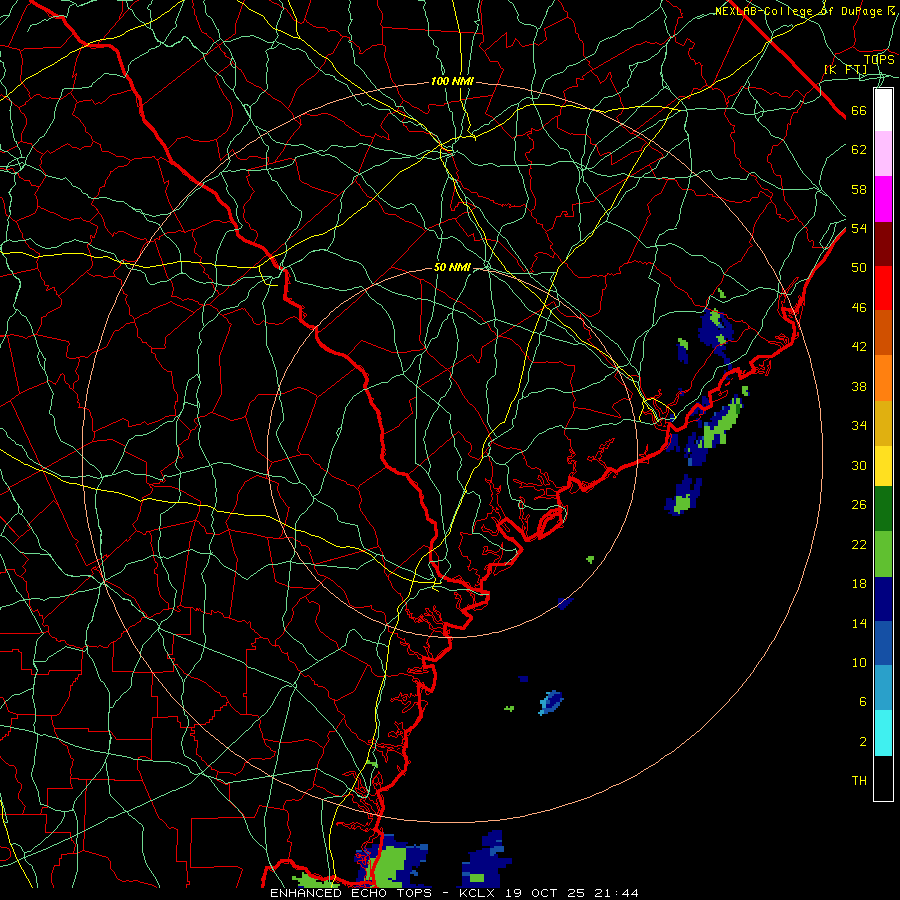
Task: Click the "KCLX" radar site identifier
Action: [x=479, y=893]
